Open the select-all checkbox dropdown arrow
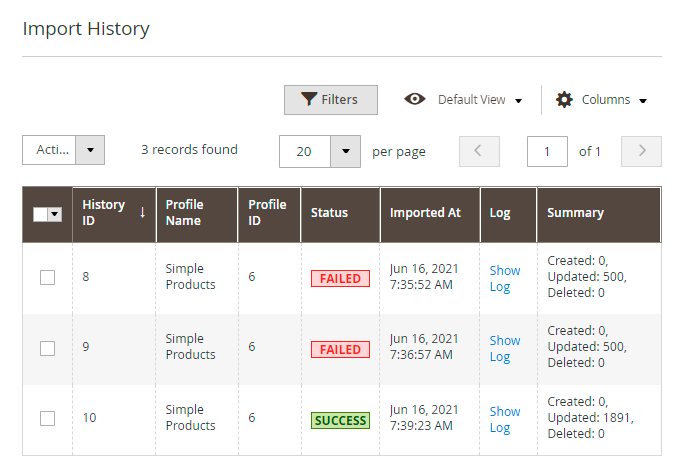Viewport: 685px width, 466px height. coord(55,214)
